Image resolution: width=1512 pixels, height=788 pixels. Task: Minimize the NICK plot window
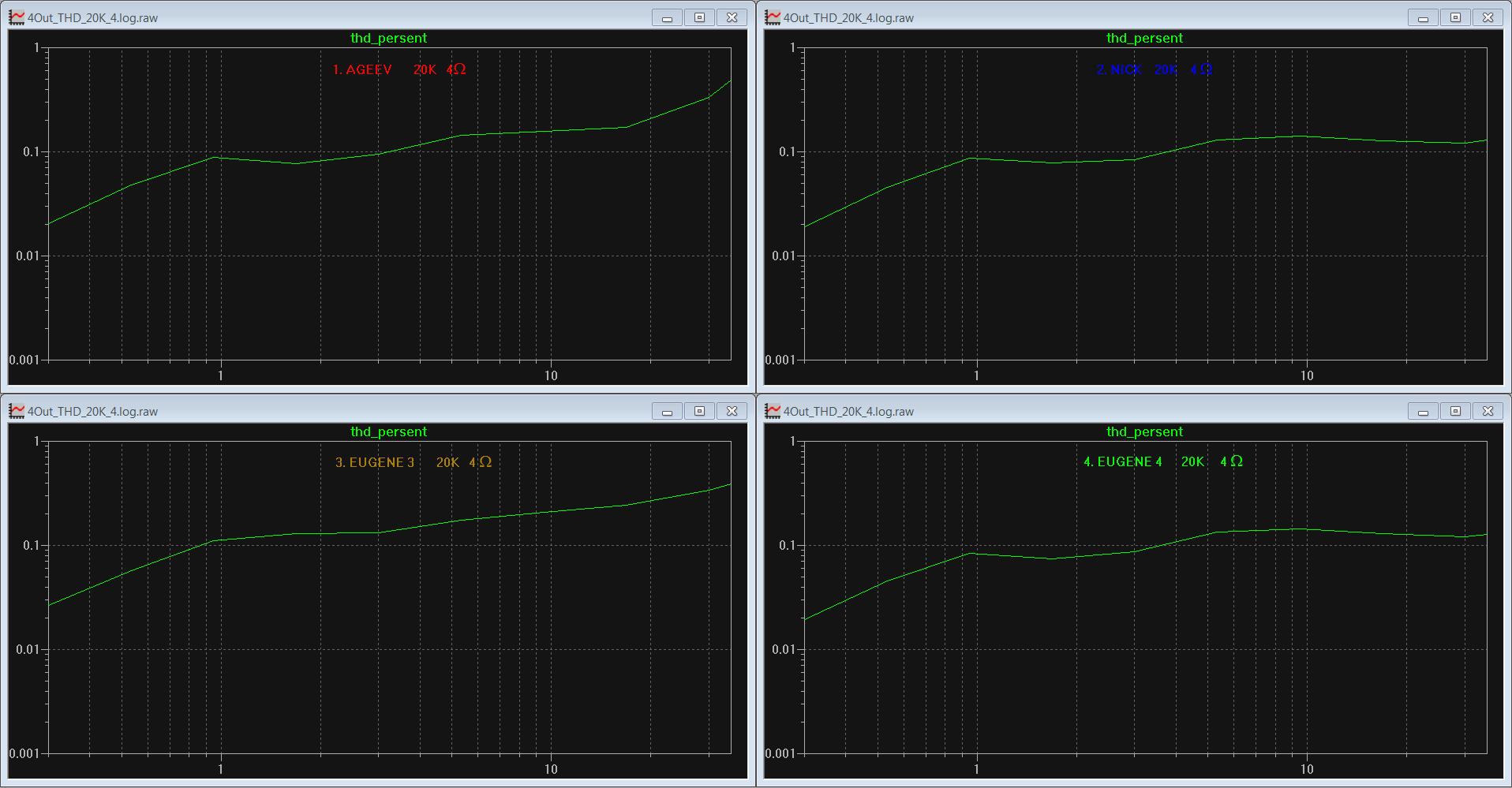click(1423, 17)
